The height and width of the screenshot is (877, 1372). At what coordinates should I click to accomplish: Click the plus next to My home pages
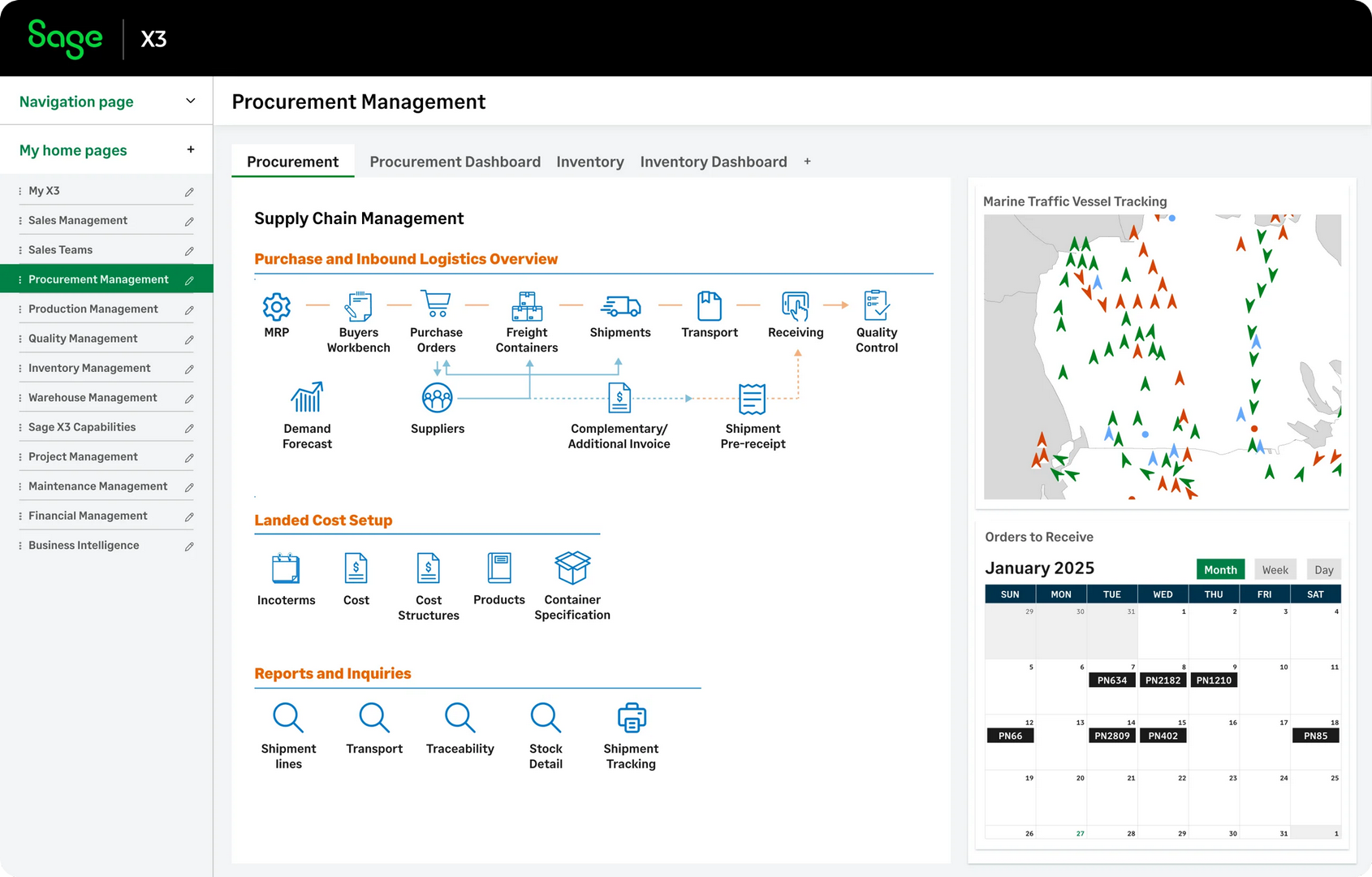coord(191,149)
